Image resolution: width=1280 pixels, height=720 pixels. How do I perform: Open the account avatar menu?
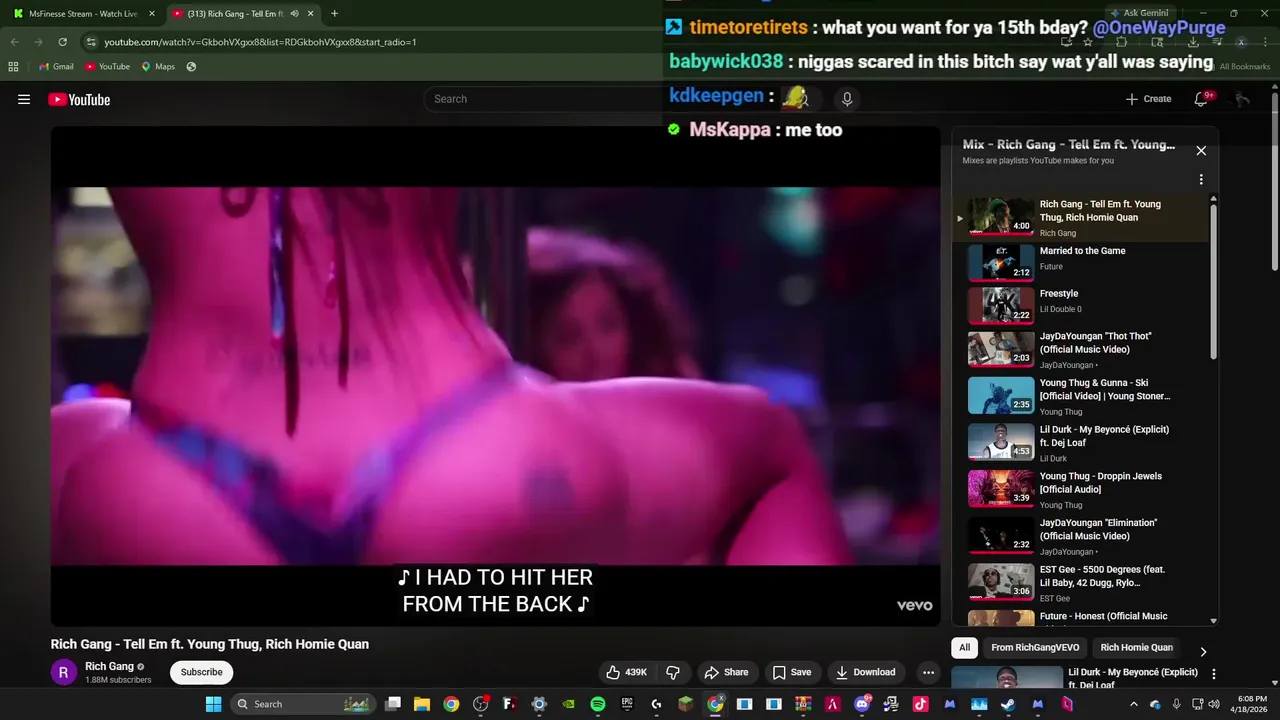(1242, 99)
